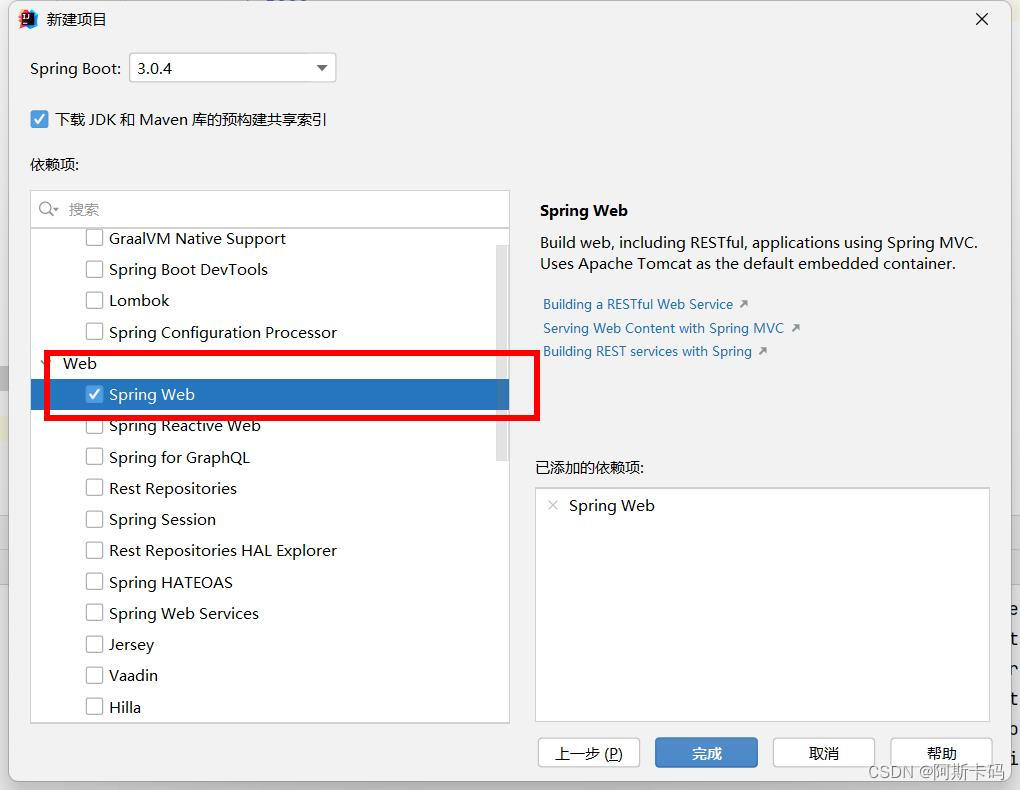
Task: Enable the Lombok dependency
Action: click(x=94, y=300)
